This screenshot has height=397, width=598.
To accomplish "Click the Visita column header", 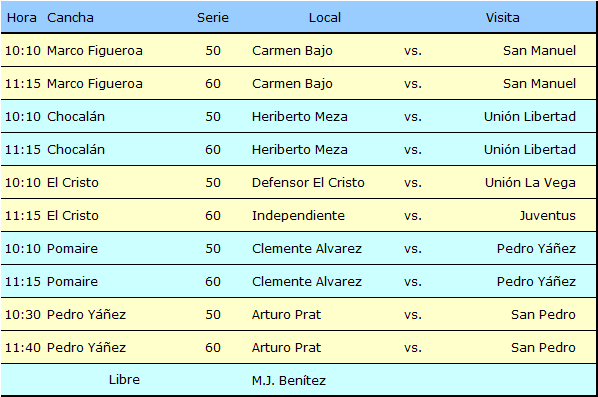I will [502, 18].
